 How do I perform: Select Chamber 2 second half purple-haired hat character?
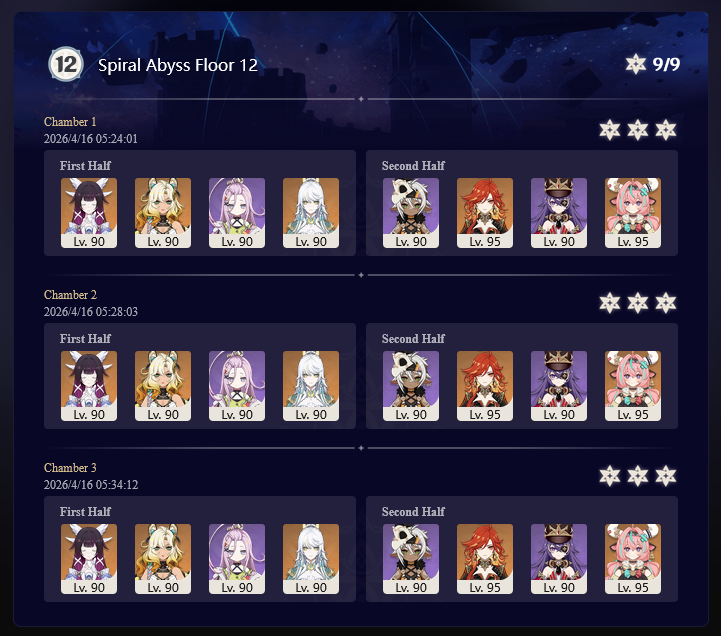coord(559,386)
